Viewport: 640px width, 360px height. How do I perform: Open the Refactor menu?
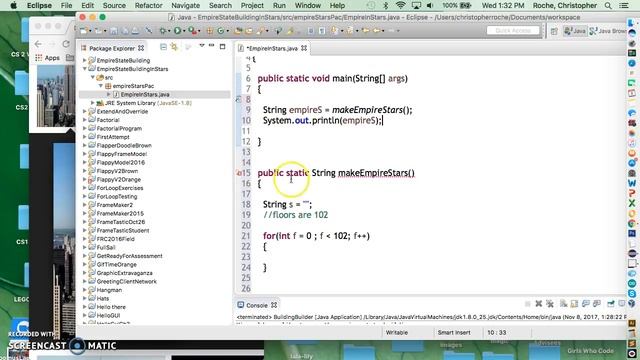149,6
